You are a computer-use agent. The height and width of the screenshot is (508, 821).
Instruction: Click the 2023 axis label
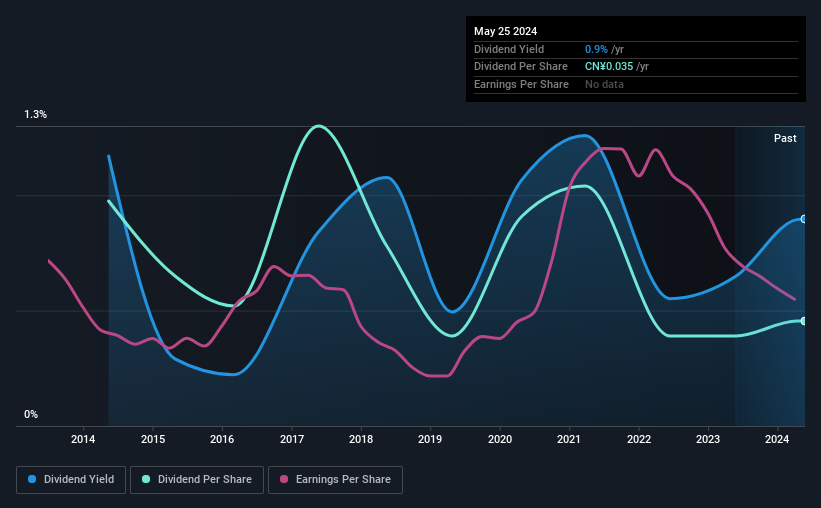708,439
